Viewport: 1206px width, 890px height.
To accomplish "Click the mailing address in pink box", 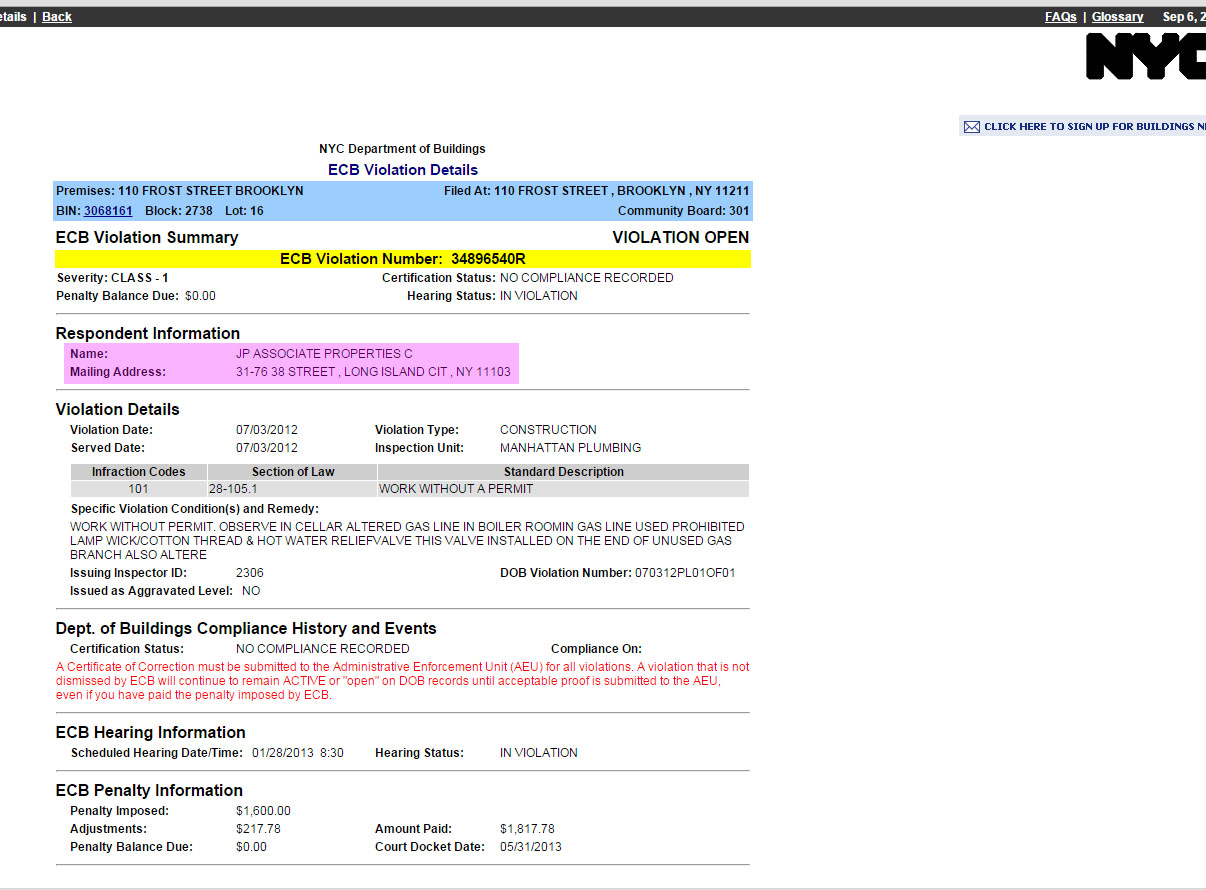I will [373, 372].
